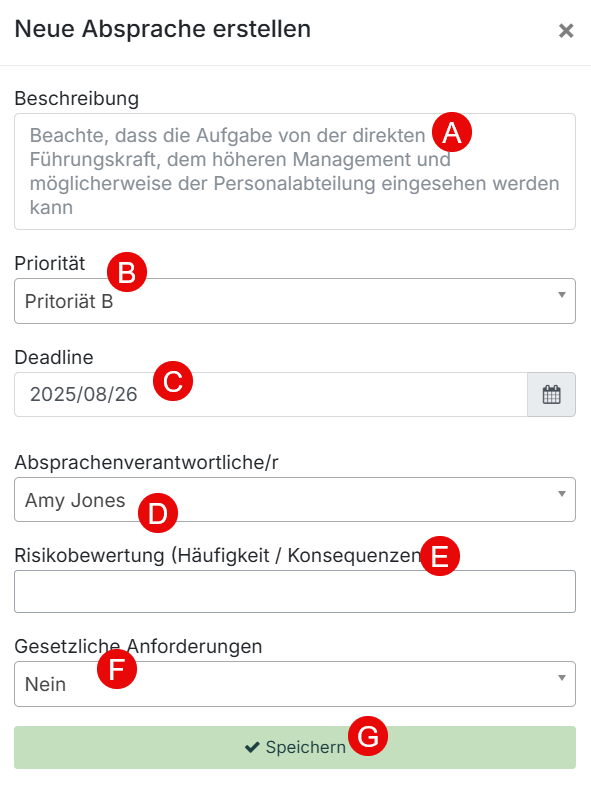Click the red marker labeled C
The width and height of the screenshot is (591, 791).
coord(173,381)
